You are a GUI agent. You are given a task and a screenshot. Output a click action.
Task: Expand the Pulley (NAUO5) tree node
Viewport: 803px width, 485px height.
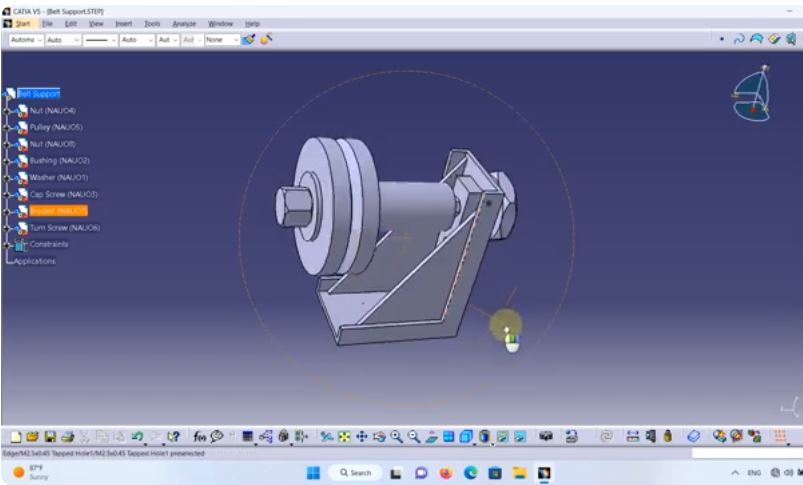(7, 128)
